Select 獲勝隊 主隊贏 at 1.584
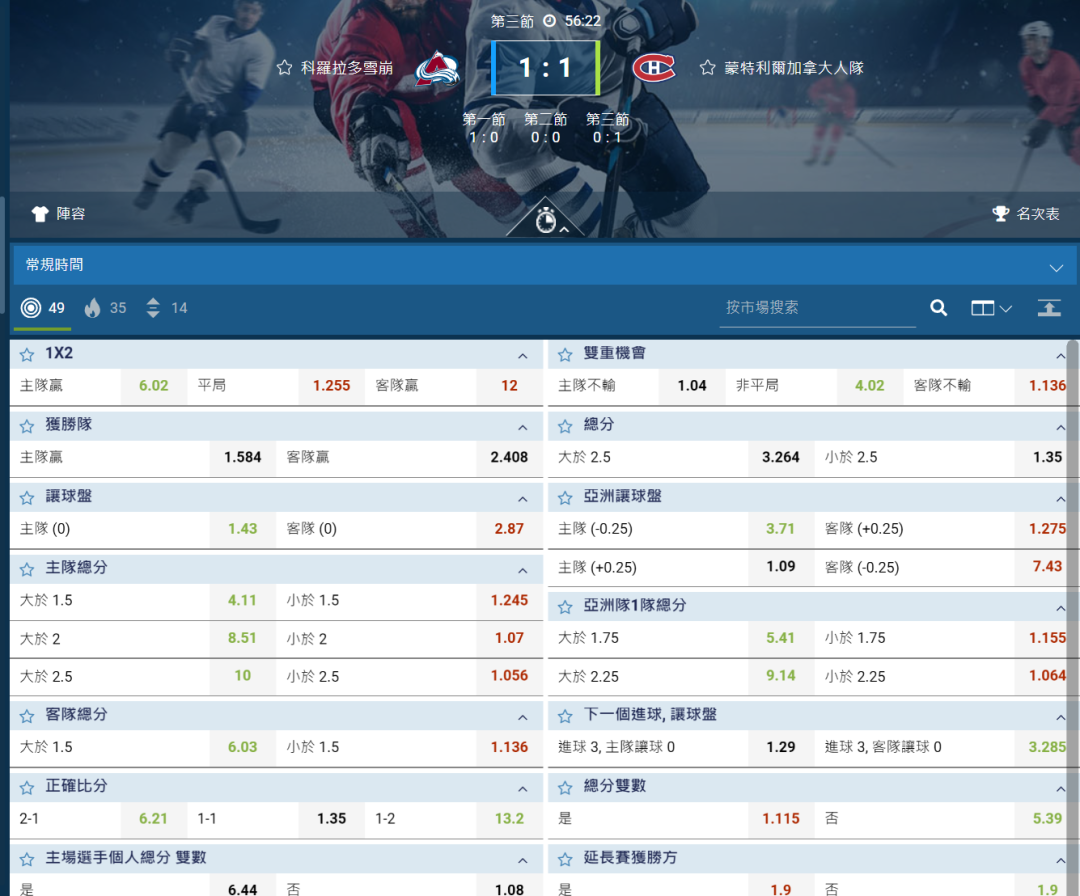The height and width of the screenshot is (896, 1080). tap(242, 457)
